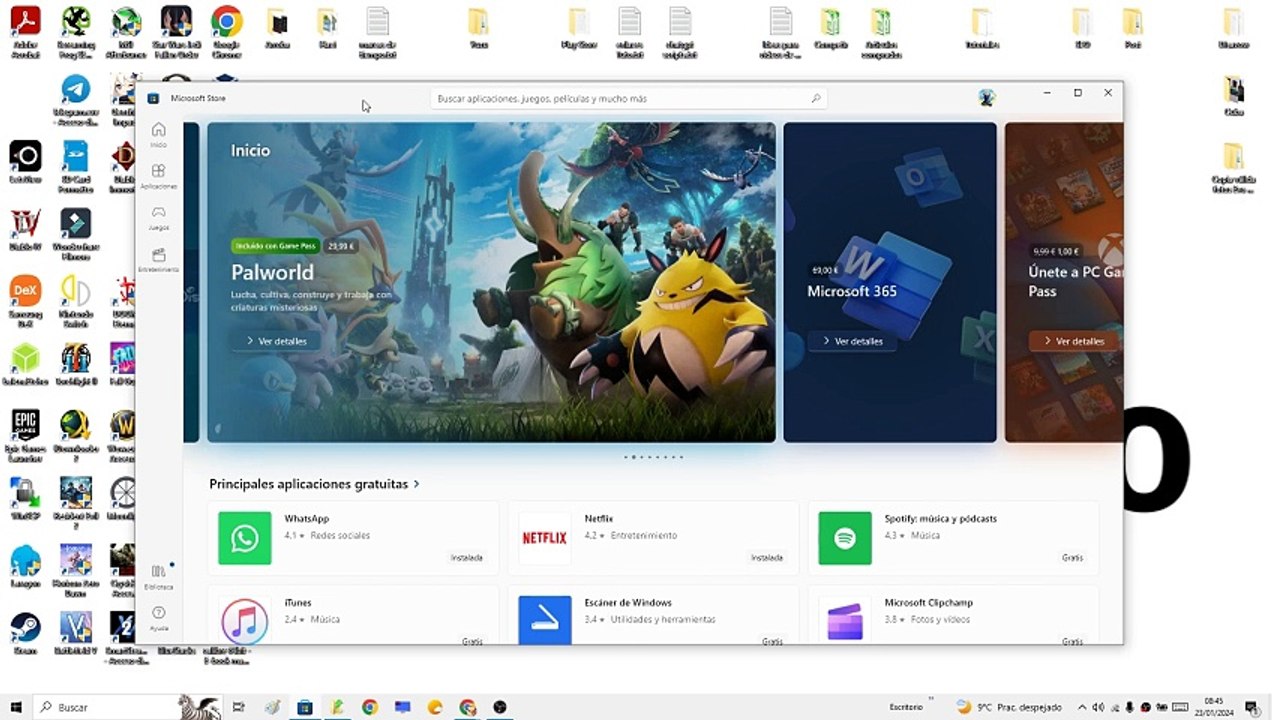Click Ver detalles for Palworld
This screenshot has width=1272, height=720.
click(x=276, y=341)
